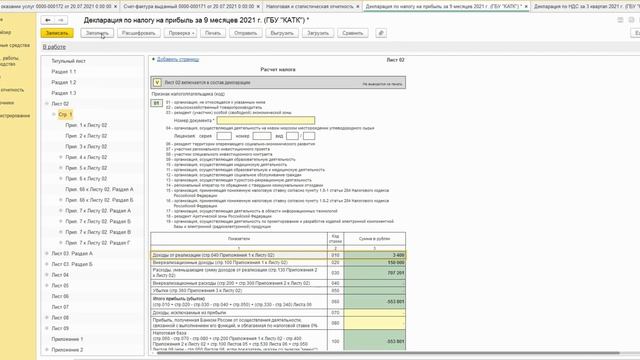Switch to 'Счет-фактура выданный 0000-000171' tab

pos(188,7)
